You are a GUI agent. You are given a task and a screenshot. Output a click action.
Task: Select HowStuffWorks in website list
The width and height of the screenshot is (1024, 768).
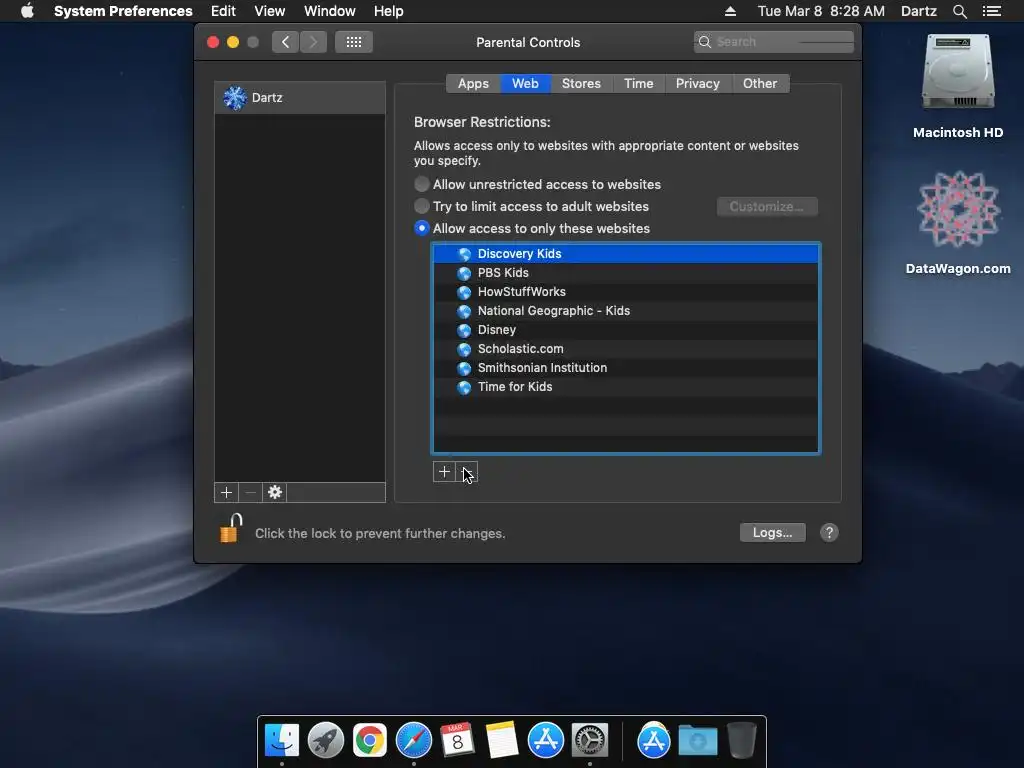(626, 292)
